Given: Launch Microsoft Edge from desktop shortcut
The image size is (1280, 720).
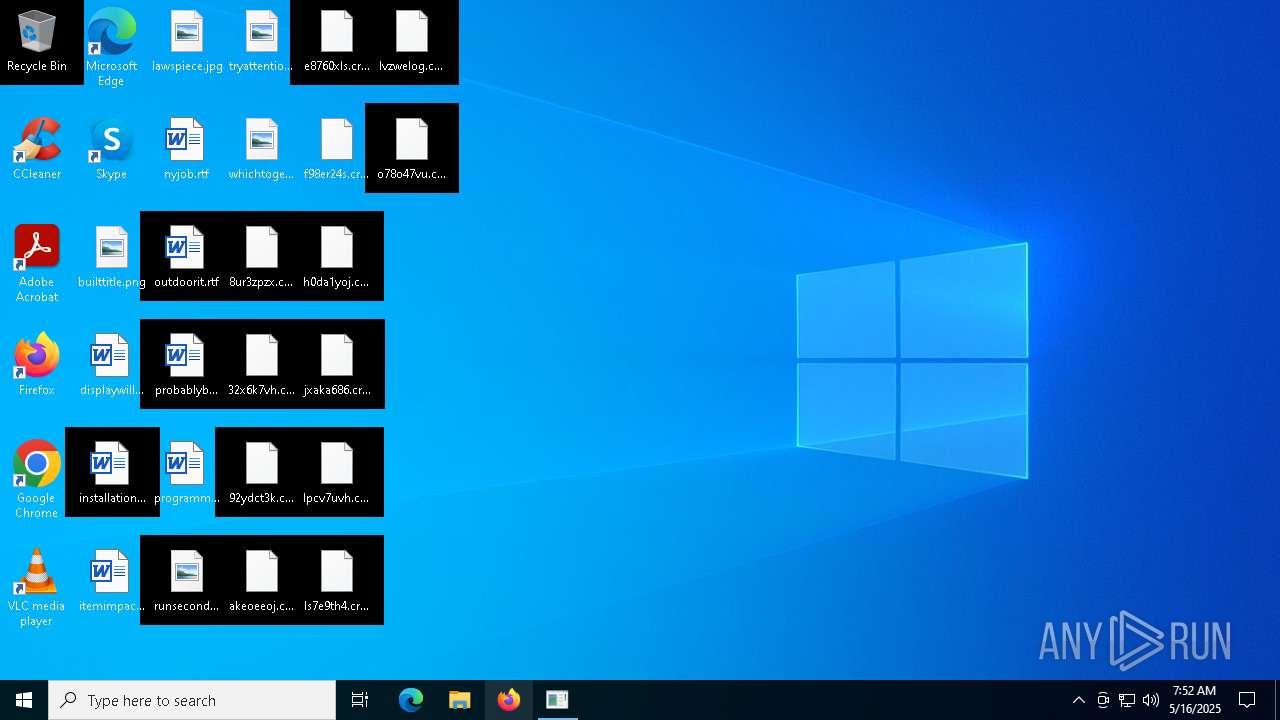Looking at the screenshot, I should 111,47.
